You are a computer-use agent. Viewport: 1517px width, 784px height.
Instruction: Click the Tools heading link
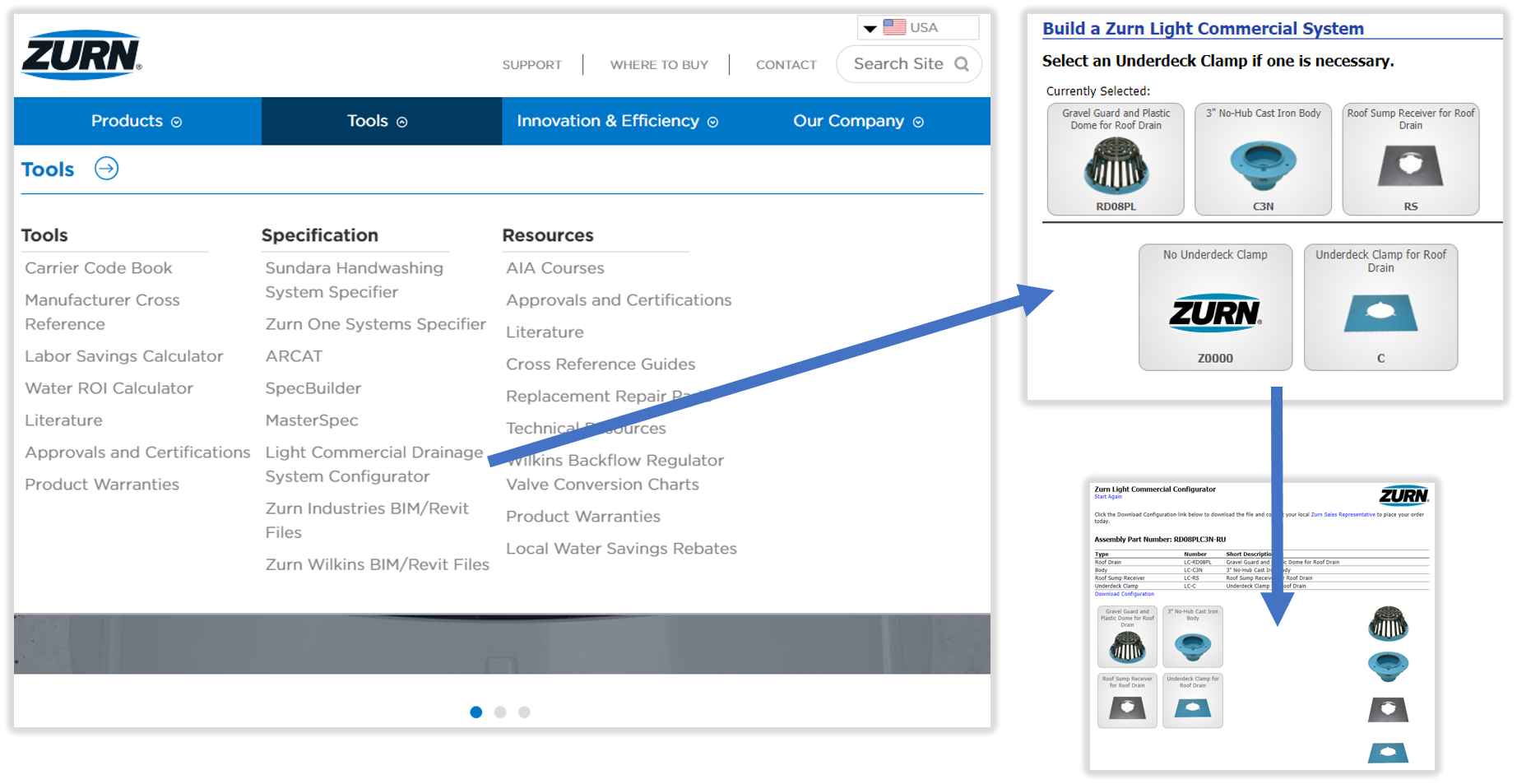click(48, 169)
